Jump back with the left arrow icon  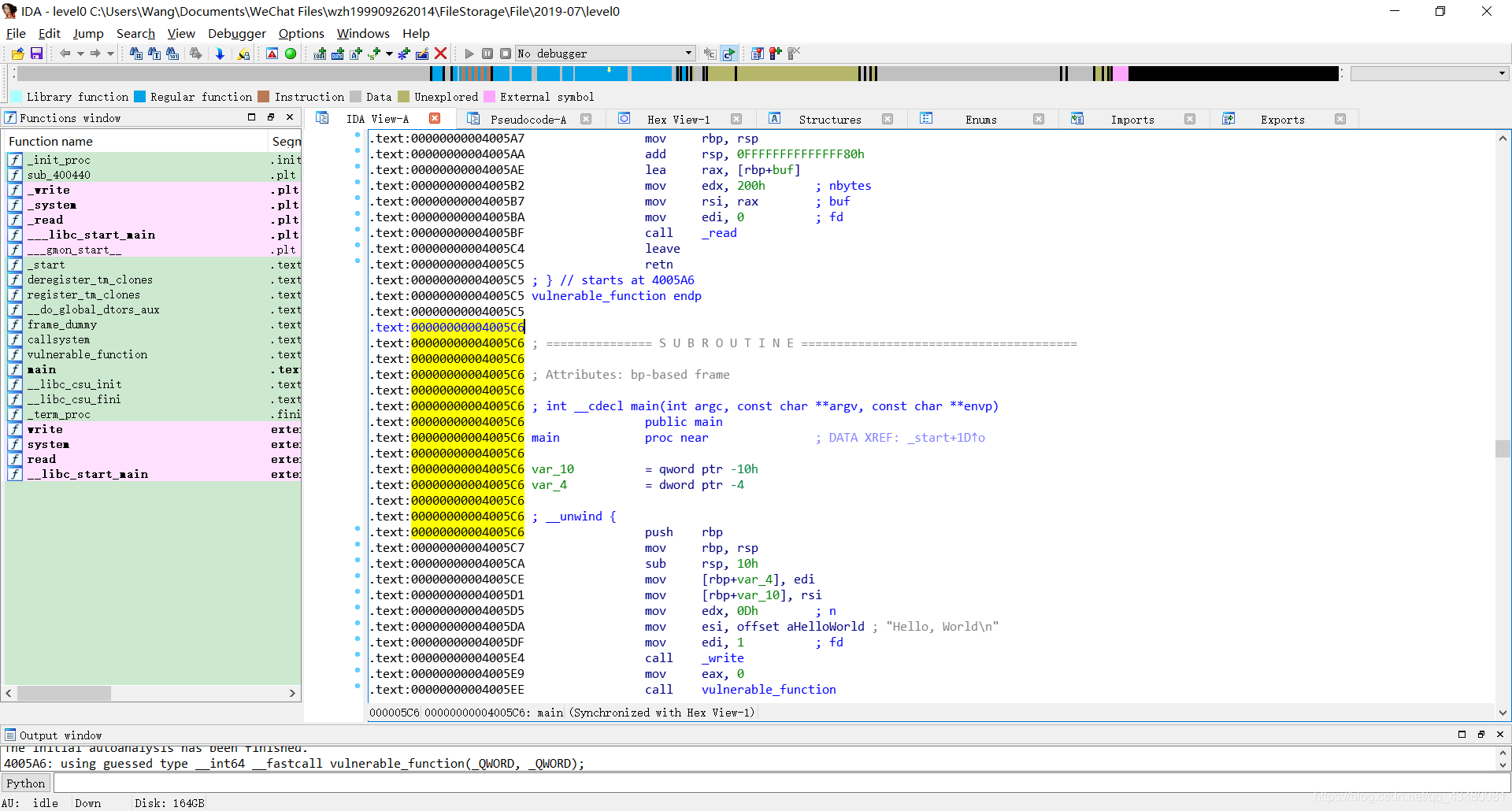65,54
